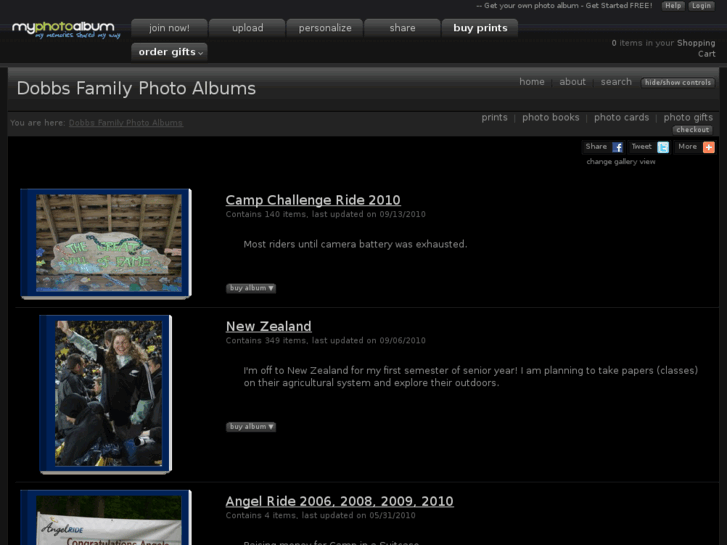Viewport: 727px width, 545px height.
Task: Select the buy prints tab
Action: pyautogui.click(x=480, y=28)
